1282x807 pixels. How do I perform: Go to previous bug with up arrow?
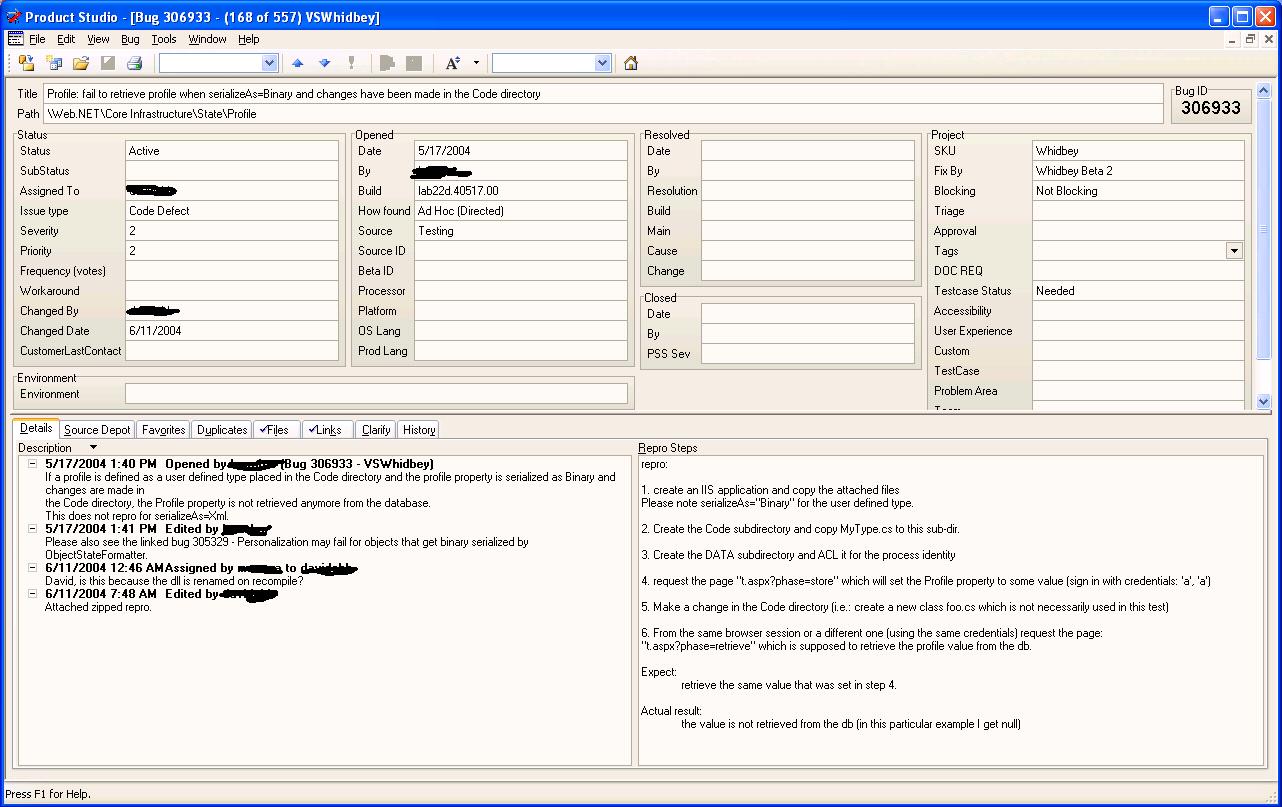click(x=297, y=63)
